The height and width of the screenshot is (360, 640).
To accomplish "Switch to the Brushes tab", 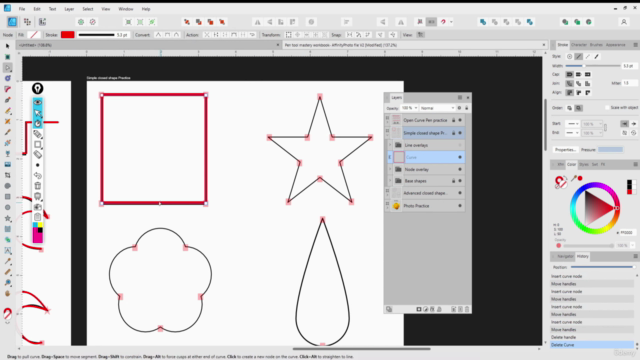I will [x=596, y=45].
